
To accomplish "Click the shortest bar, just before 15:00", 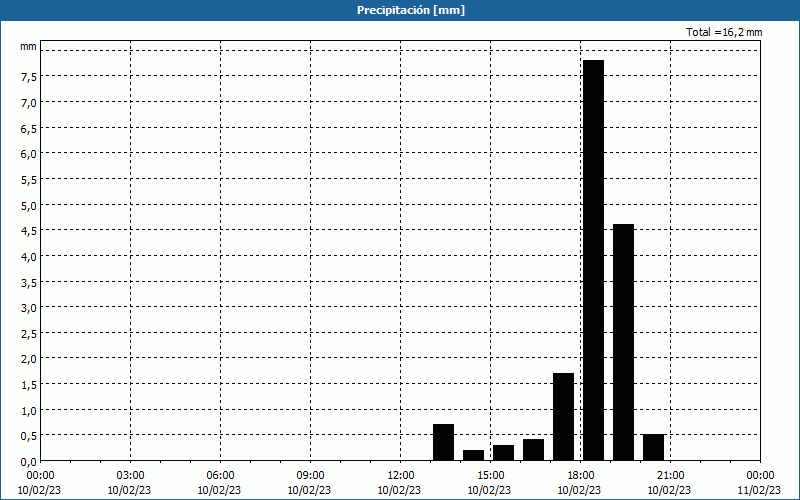I will (473, 455).
